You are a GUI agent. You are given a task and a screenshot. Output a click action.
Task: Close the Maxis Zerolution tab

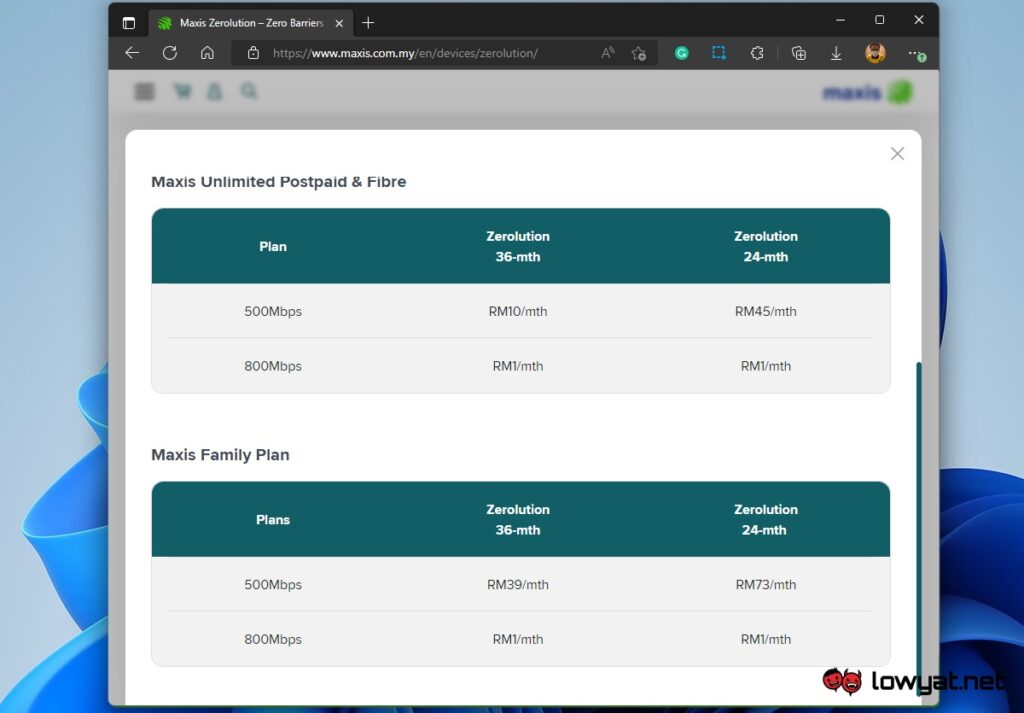(339, 22)
